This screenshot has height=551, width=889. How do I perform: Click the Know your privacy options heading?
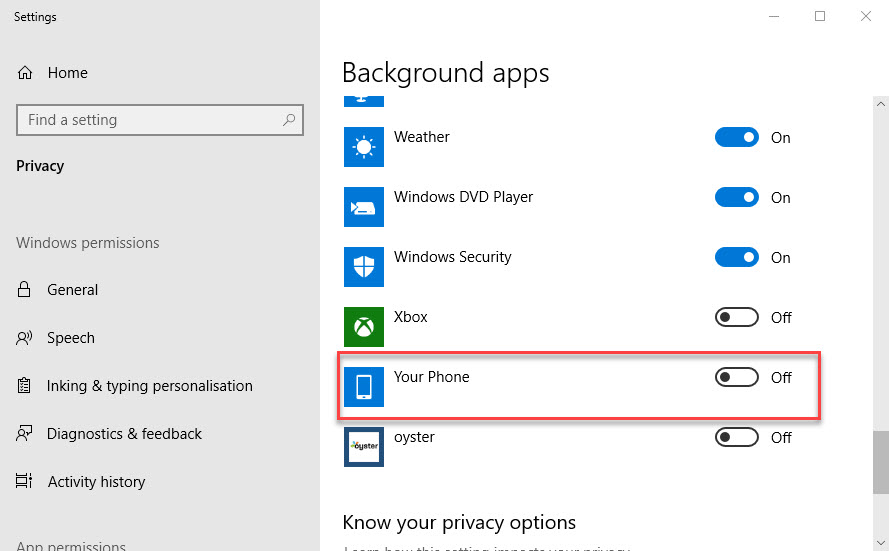pos(459,522)
